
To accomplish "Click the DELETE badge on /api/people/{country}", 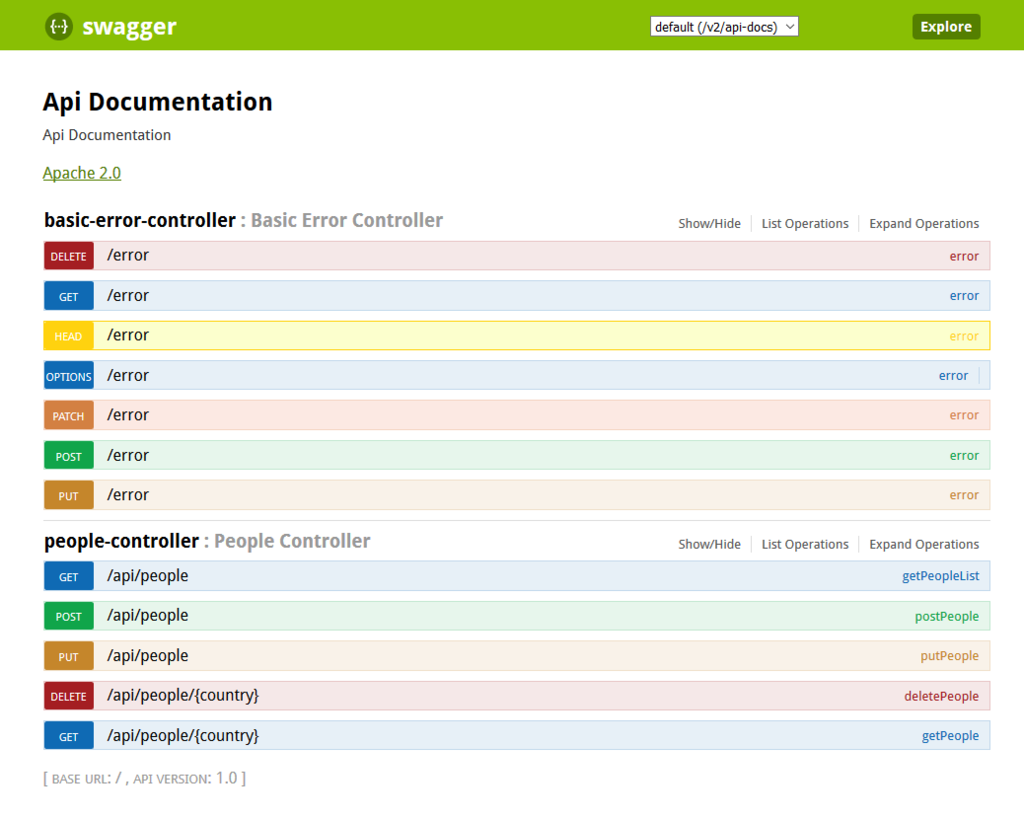I will (69, 696).
